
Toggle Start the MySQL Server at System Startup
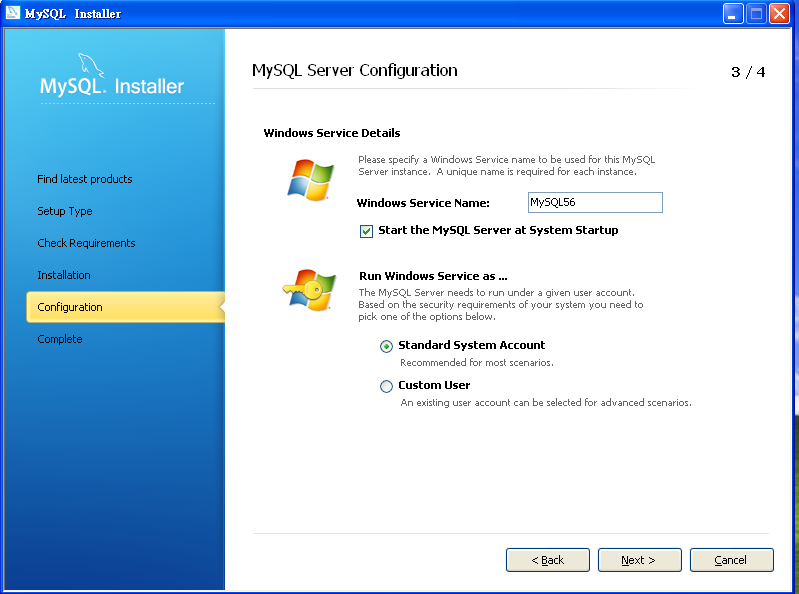[366, 231]
